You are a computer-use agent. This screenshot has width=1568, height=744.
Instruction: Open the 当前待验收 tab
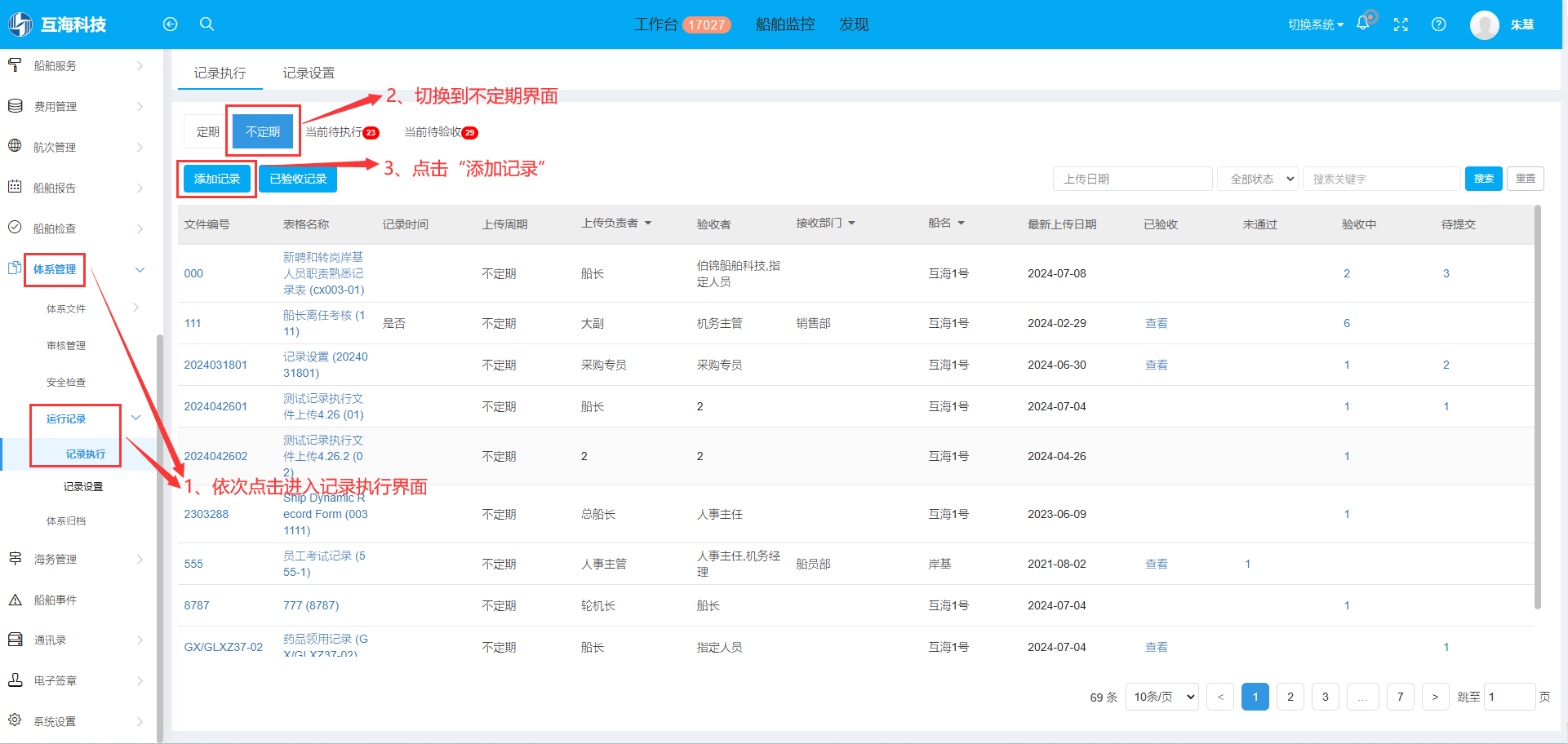pyautogui.click(x=442, y=132)
